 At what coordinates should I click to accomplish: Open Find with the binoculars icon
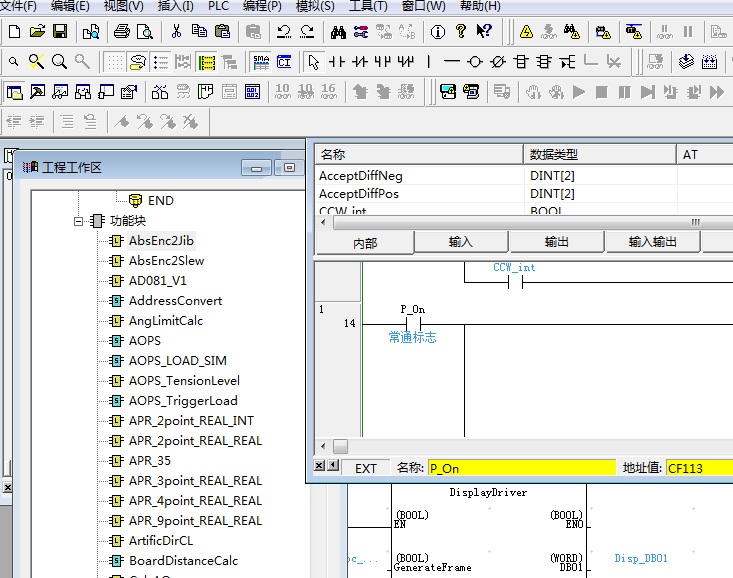click(338, 32)
